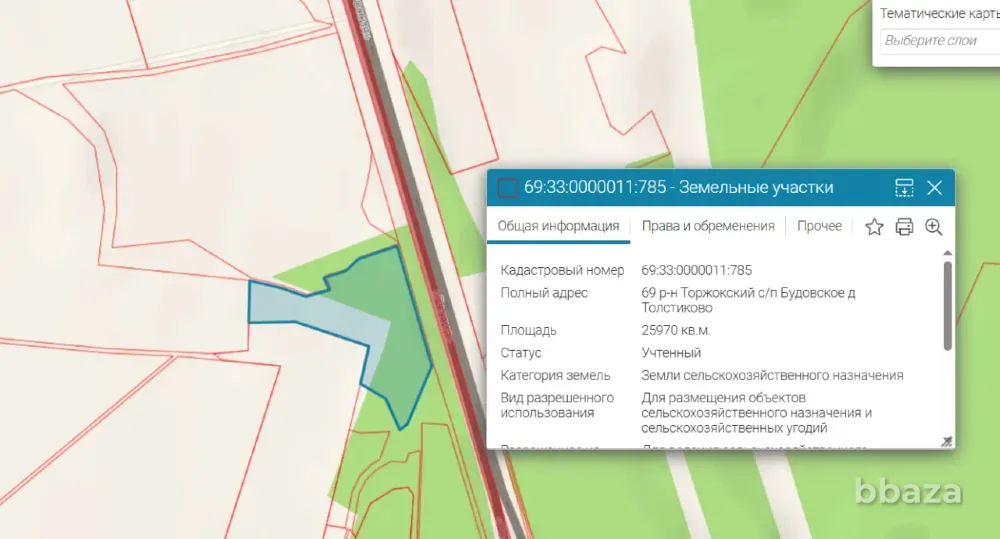This screenshot has width=1000, height=539.
Task: Click the Для размещения объектов usage value
Action: [x=756, y=413]
